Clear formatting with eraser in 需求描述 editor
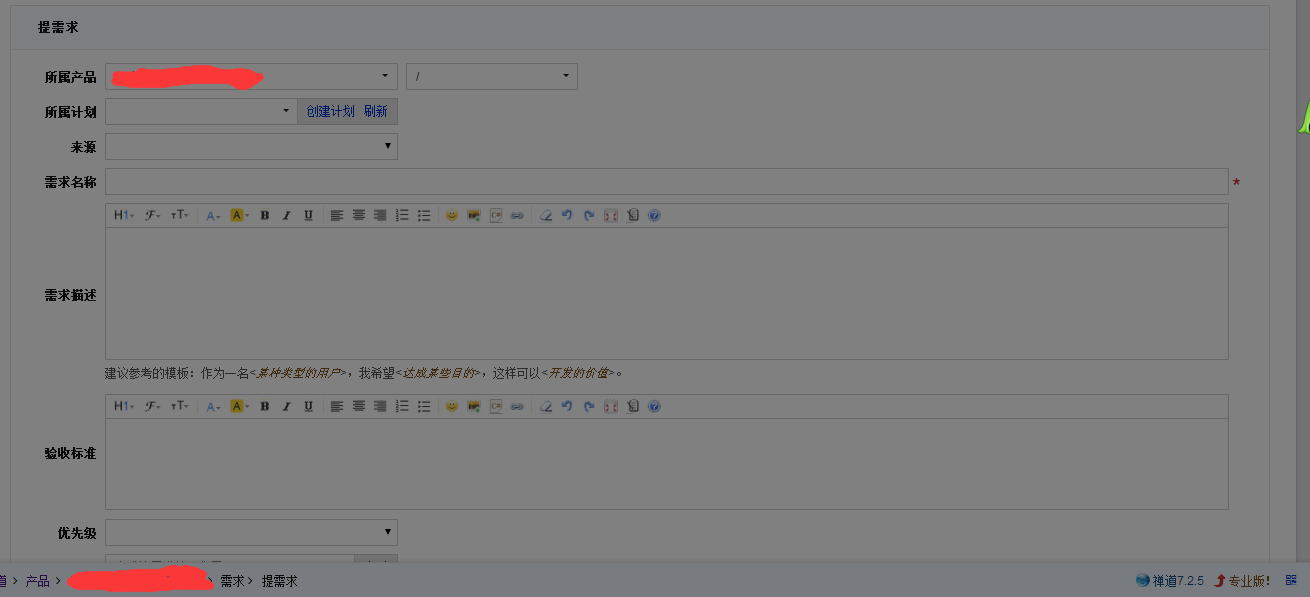1310x597 pixels. [545, 215]
